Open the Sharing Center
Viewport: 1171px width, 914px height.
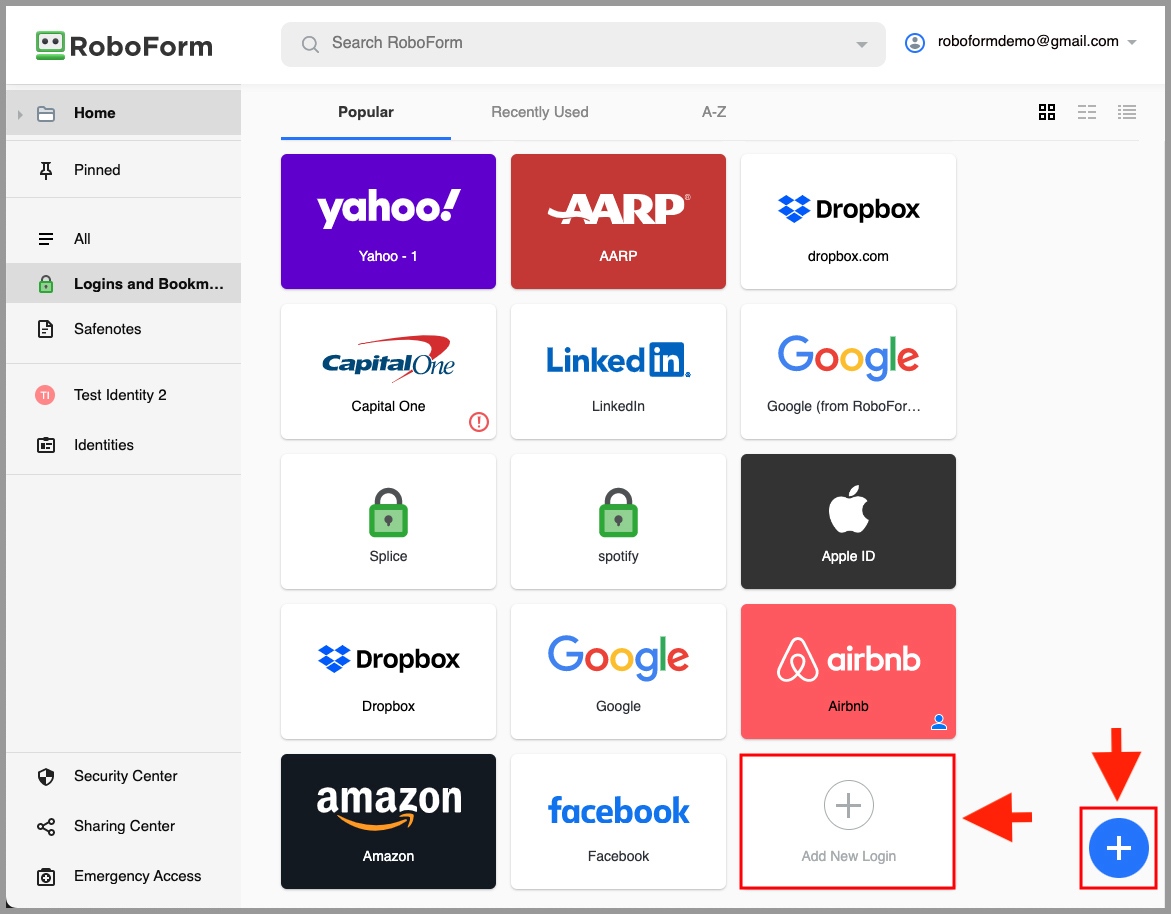pos(125,826)
